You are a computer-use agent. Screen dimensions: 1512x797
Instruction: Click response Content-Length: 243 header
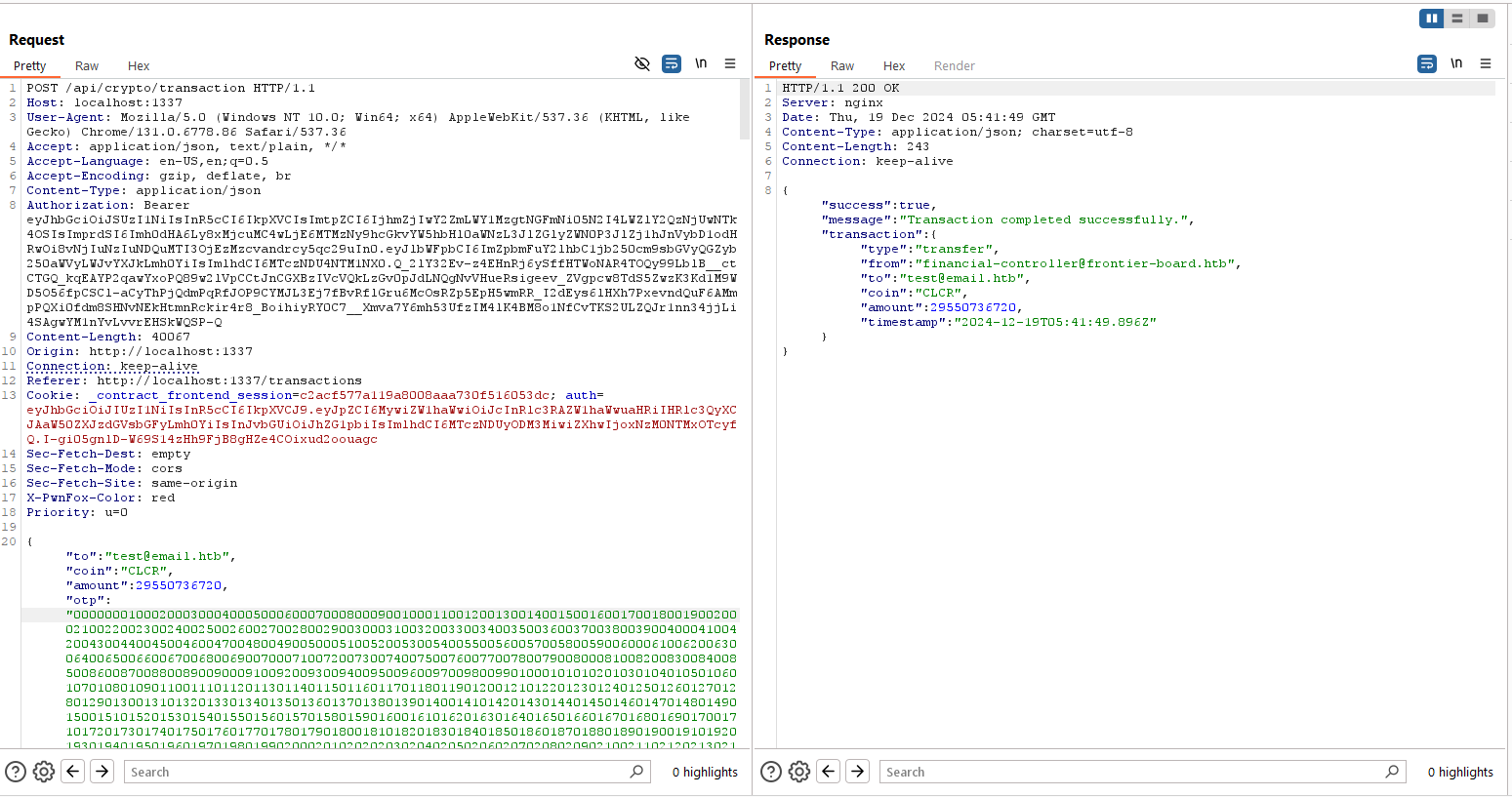[x=856, y=146]
